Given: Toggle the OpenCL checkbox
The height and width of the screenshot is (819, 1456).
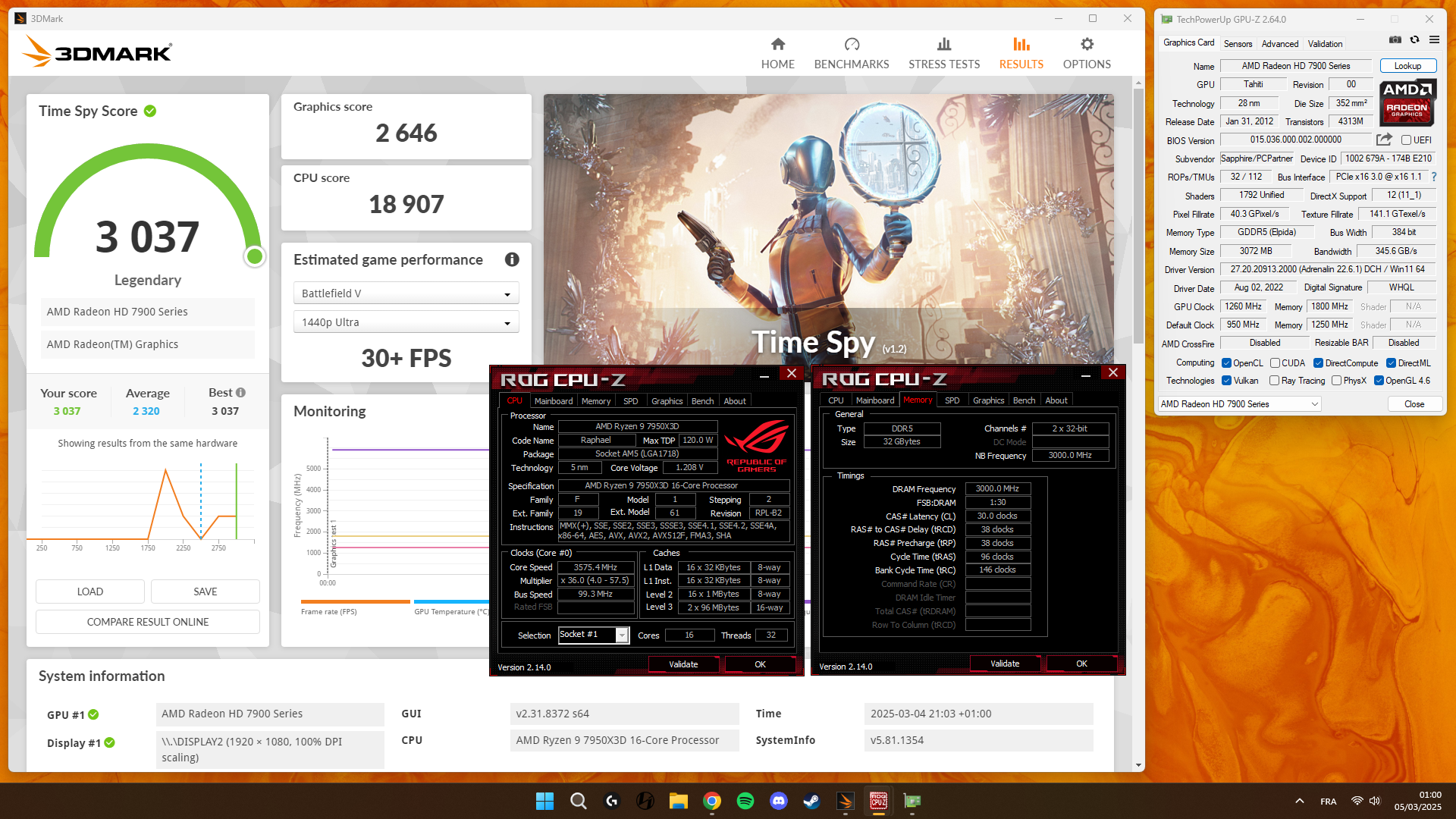Looking at the screenshot, I should [1226, 363].
